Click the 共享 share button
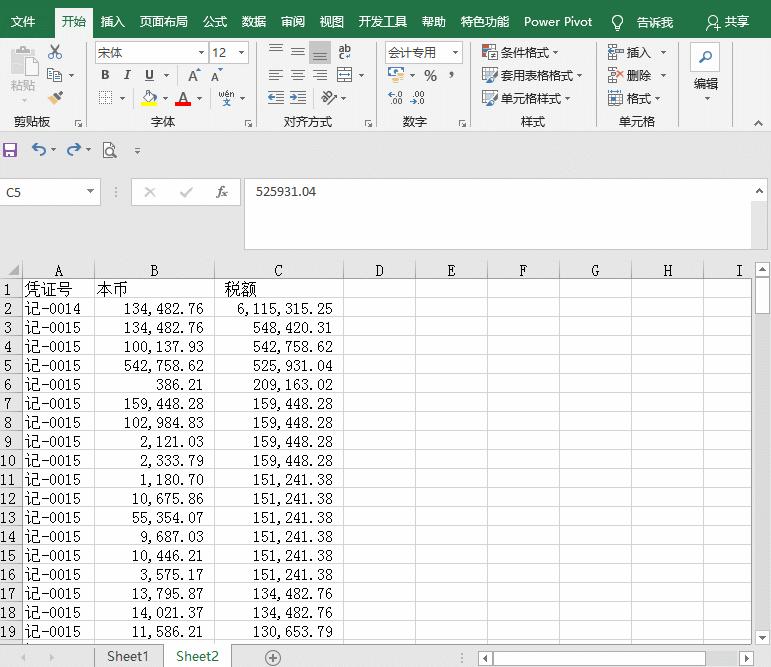 [728, 22]
